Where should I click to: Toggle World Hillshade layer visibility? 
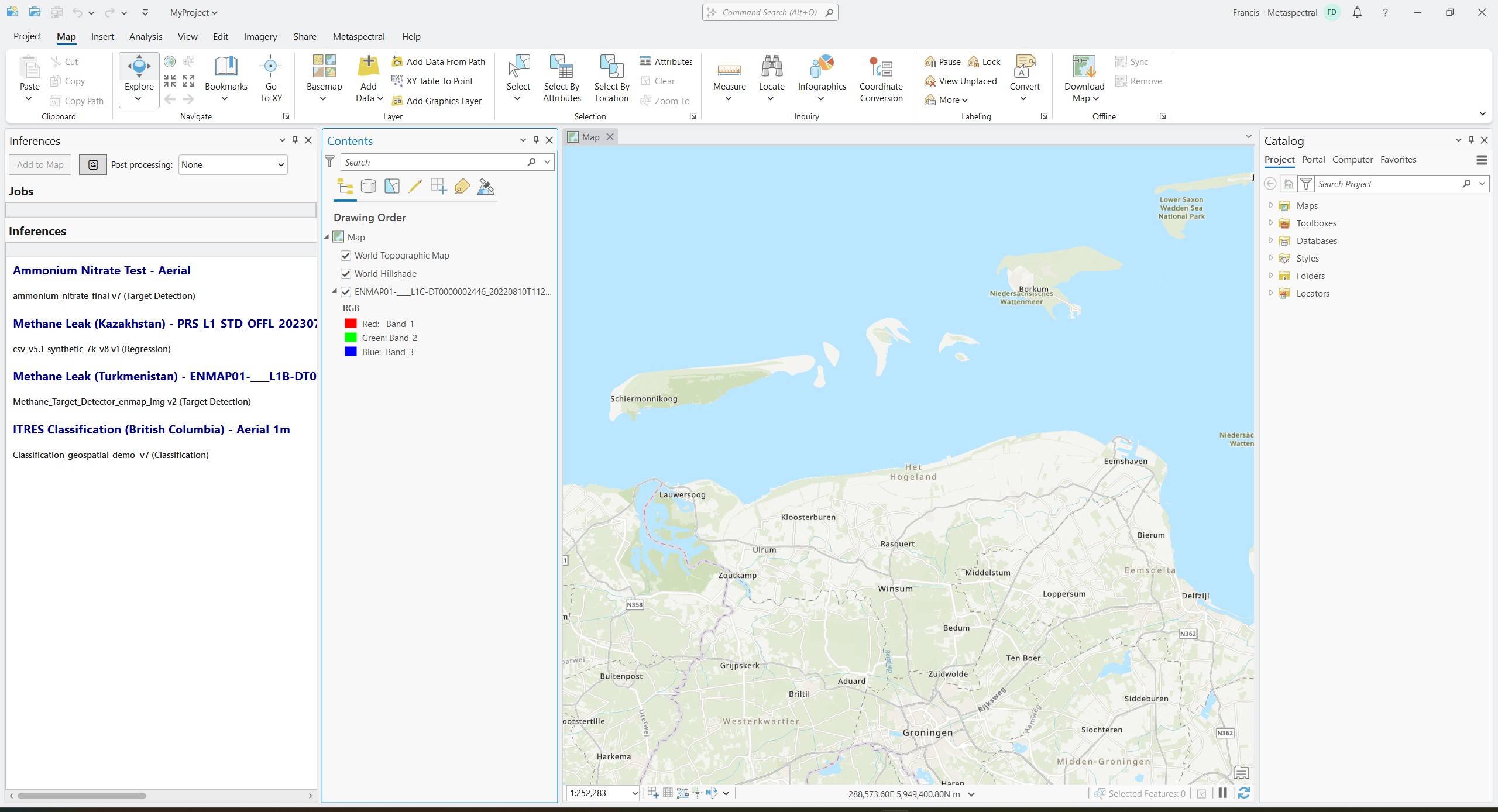coord(346,274)
